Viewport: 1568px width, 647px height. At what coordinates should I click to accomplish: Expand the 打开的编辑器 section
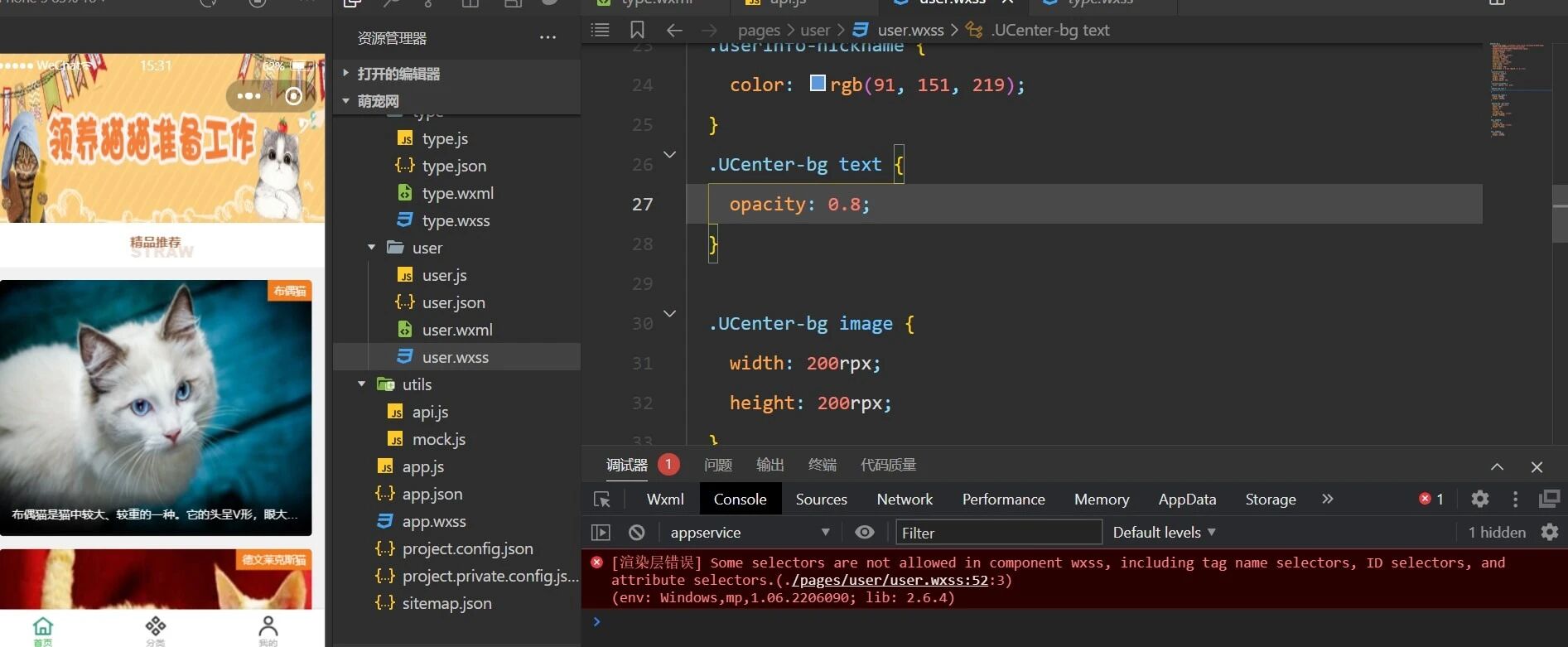[x=345, y=73]
